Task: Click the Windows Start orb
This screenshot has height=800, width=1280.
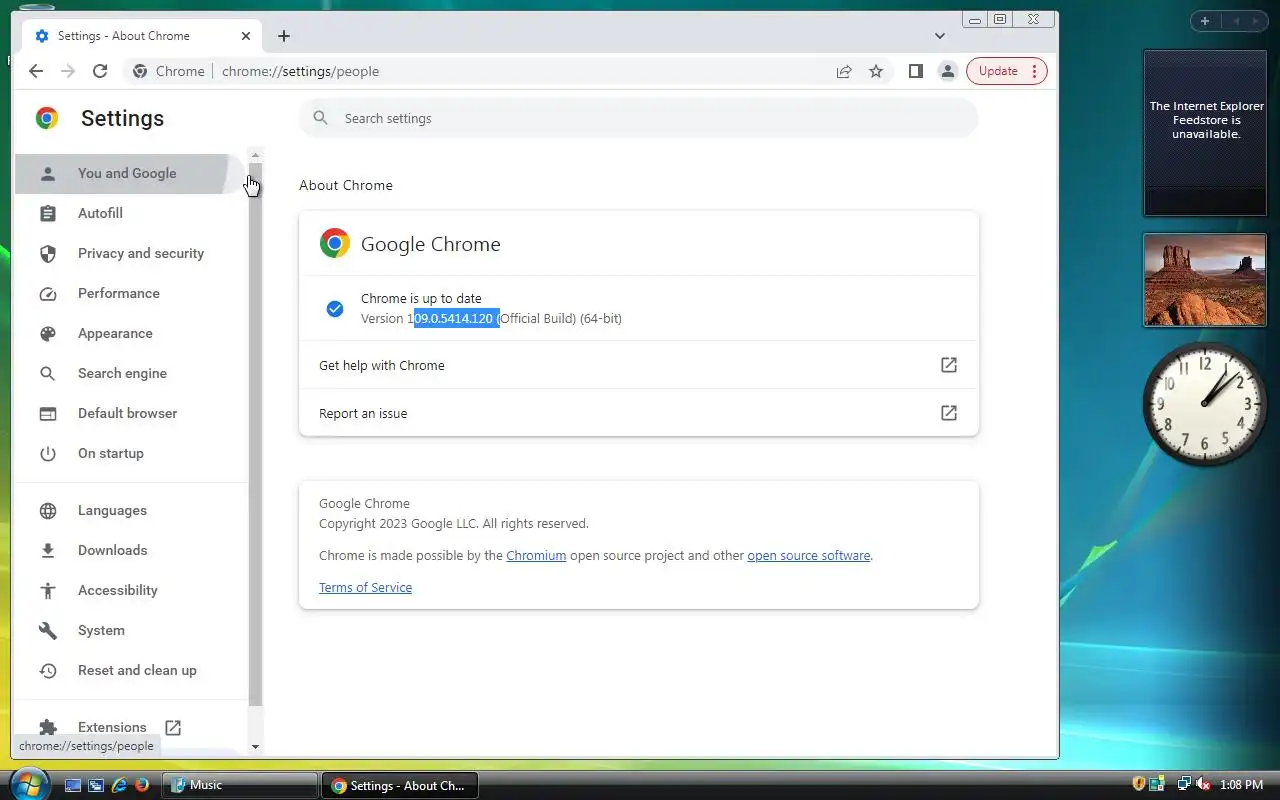Action: (x=28, y=783)
